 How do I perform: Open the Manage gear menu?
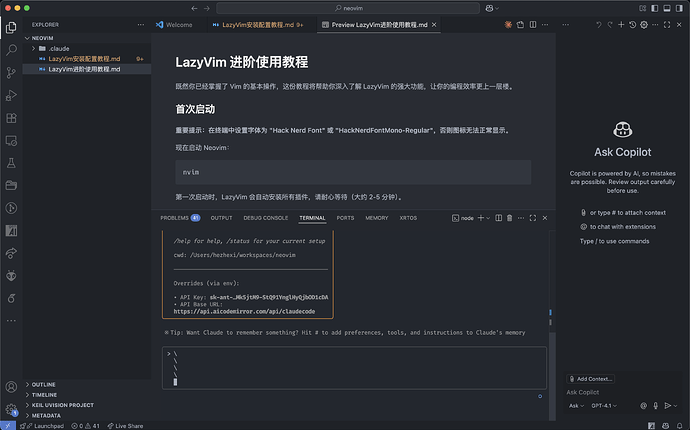click(11, 409)
